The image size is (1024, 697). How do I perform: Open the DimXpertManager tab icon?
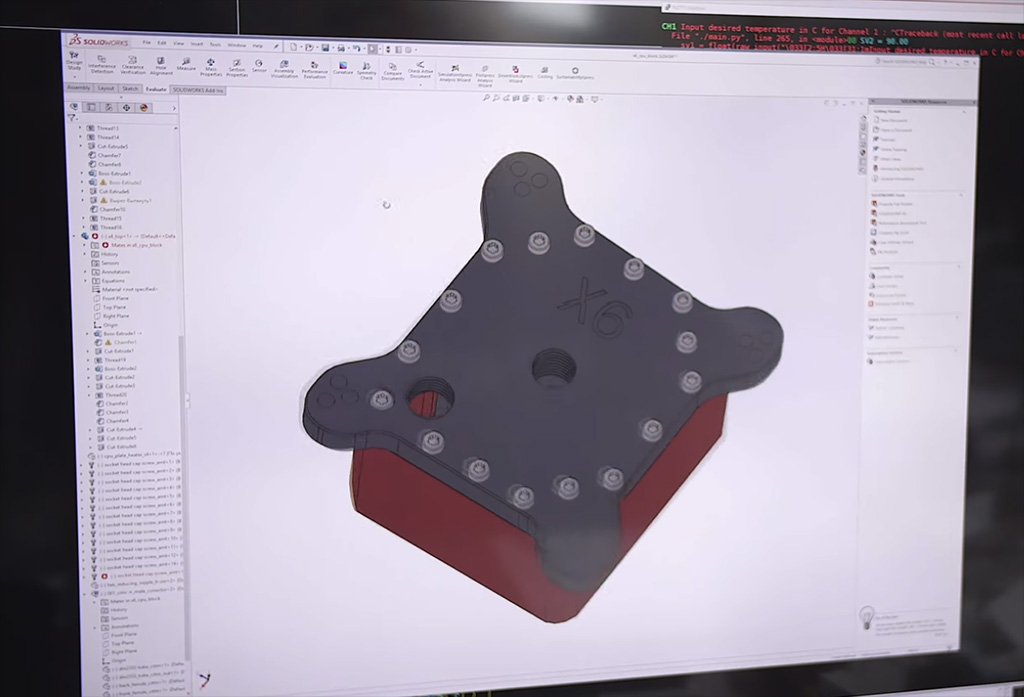tap(127, 108)
